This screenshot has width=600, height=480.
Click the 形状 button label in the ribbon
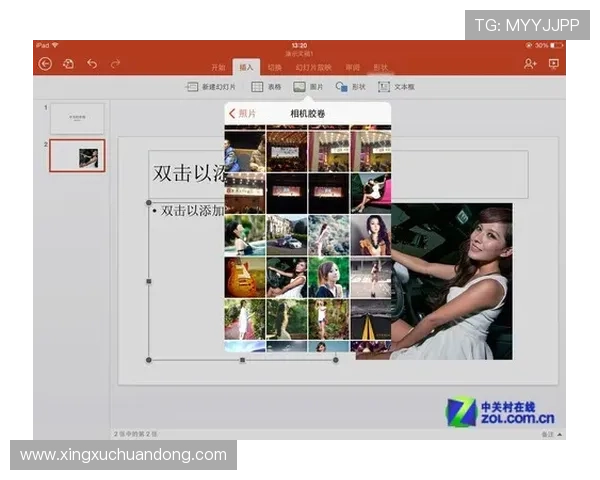click(359, 87)
